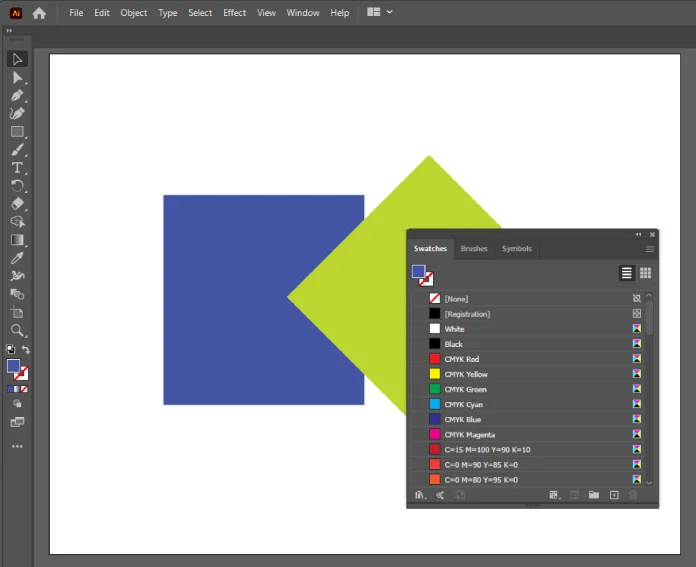
Task: Activate the Type tool
Action: 17,167
